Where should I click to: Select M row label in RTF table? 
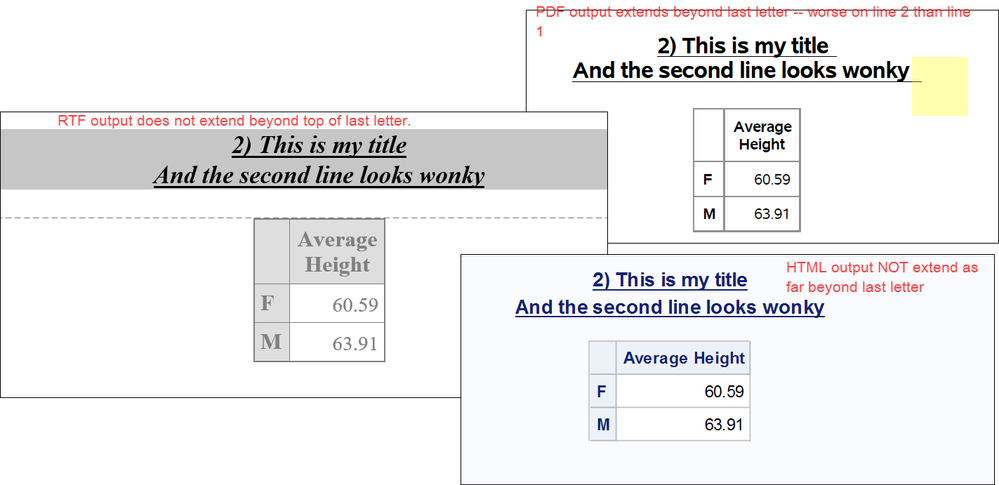[x=271, y=342]
